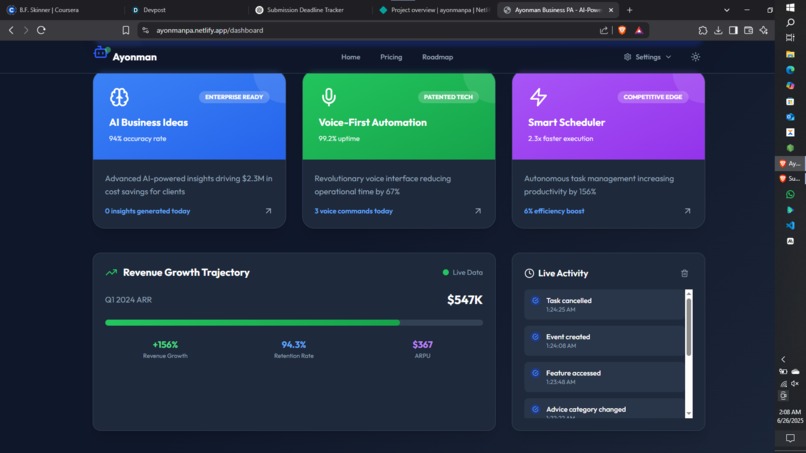Image resolution: width=806 pixels, height=453 pixels.
Task: Click the $367 ARPU figure
Action: point(423,345)
